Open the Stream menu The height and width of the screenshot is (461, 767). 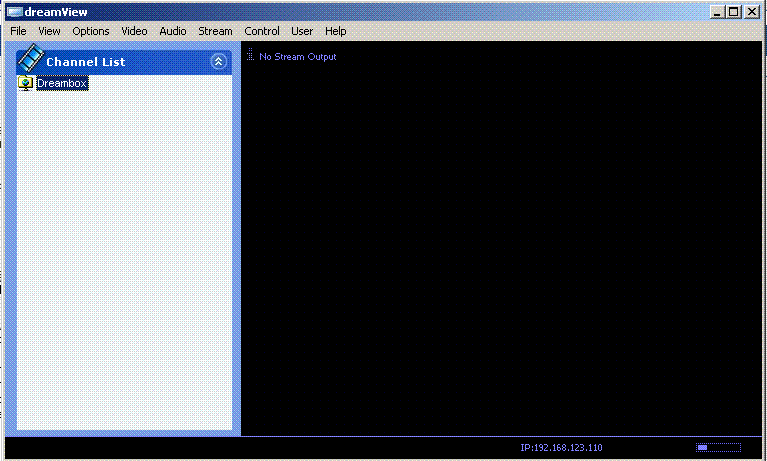click(215, 31)
